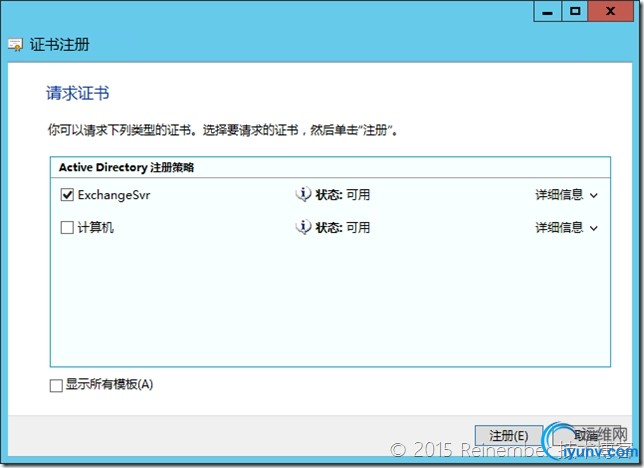Click the 注册(E) enroll button
The width and height of the screenshot is (644, 468).
click(x=508, y=436)
